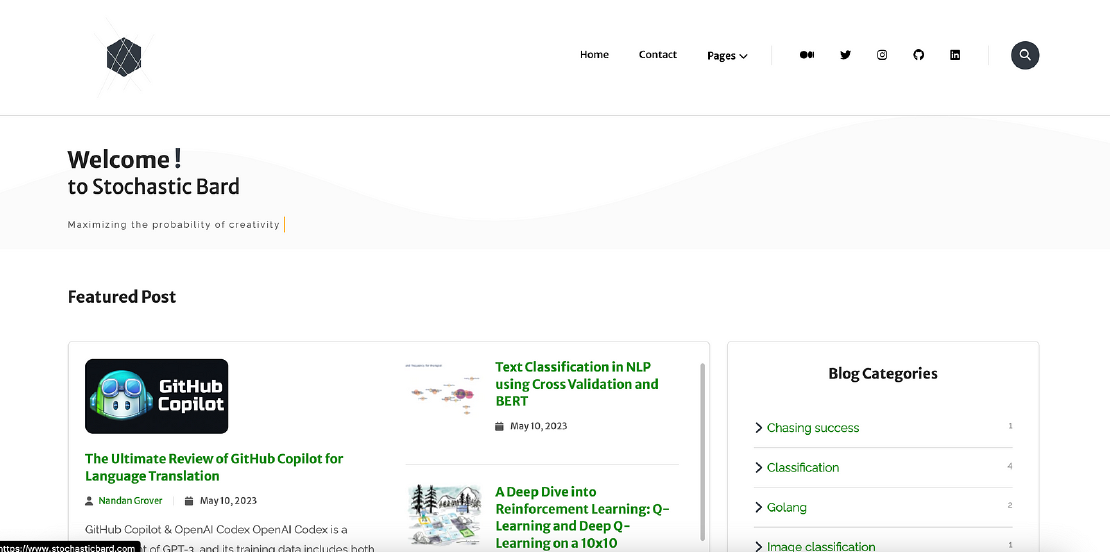Image resolution: width=1110 pixels, height=552 pixels.
Task: Open the GitHub icon in header
Action: 918,54
